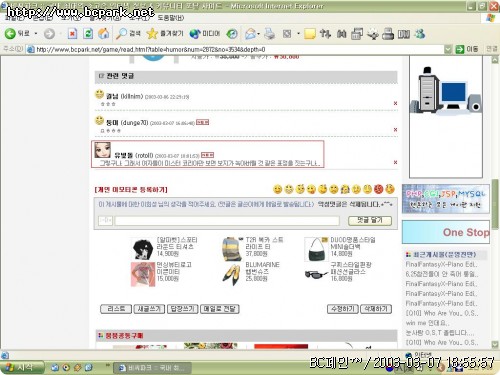Screen dimensions: 500x375
Task: Open the Media (미디어) toolbar button
Action: click(x=205, y=34)
